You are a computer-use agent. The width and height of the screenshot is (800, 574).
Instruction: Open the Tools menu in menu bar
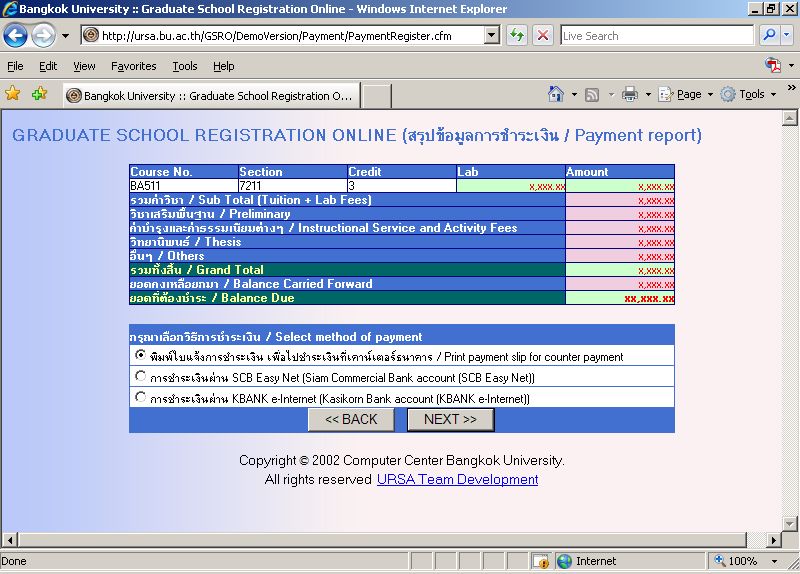point(185,66)
